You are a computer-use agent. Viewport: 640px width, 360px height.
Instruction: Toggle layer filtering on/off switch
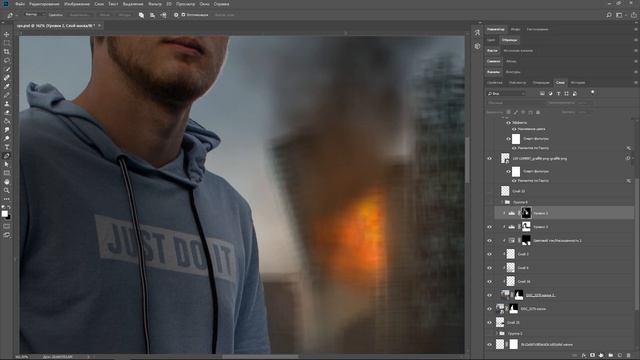pos(592,93)
